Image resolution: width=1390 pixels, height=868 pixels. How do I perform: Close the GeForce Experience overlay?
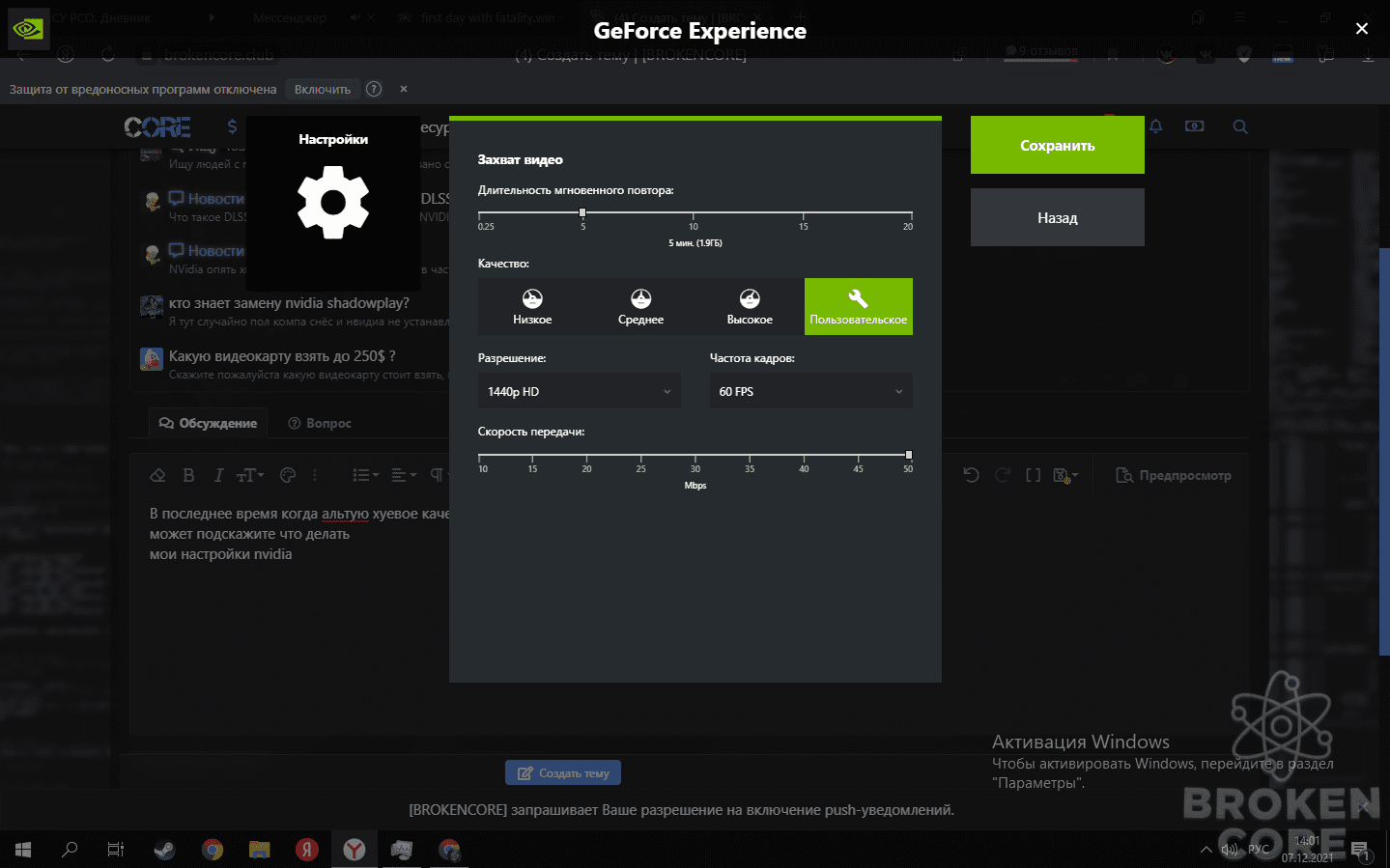click(1362, 29)
